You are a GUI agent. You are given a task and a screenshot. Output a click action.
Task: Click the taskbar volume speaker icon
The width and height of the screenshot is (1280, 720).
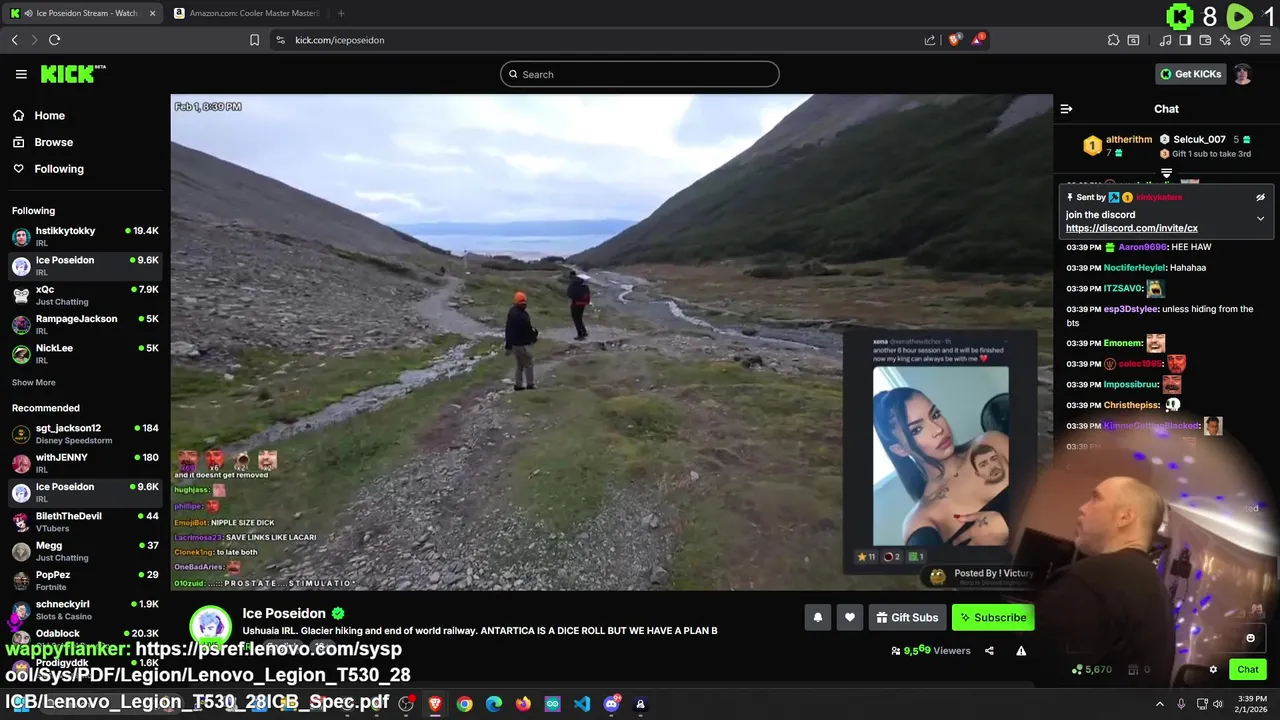pos(1217,704)
